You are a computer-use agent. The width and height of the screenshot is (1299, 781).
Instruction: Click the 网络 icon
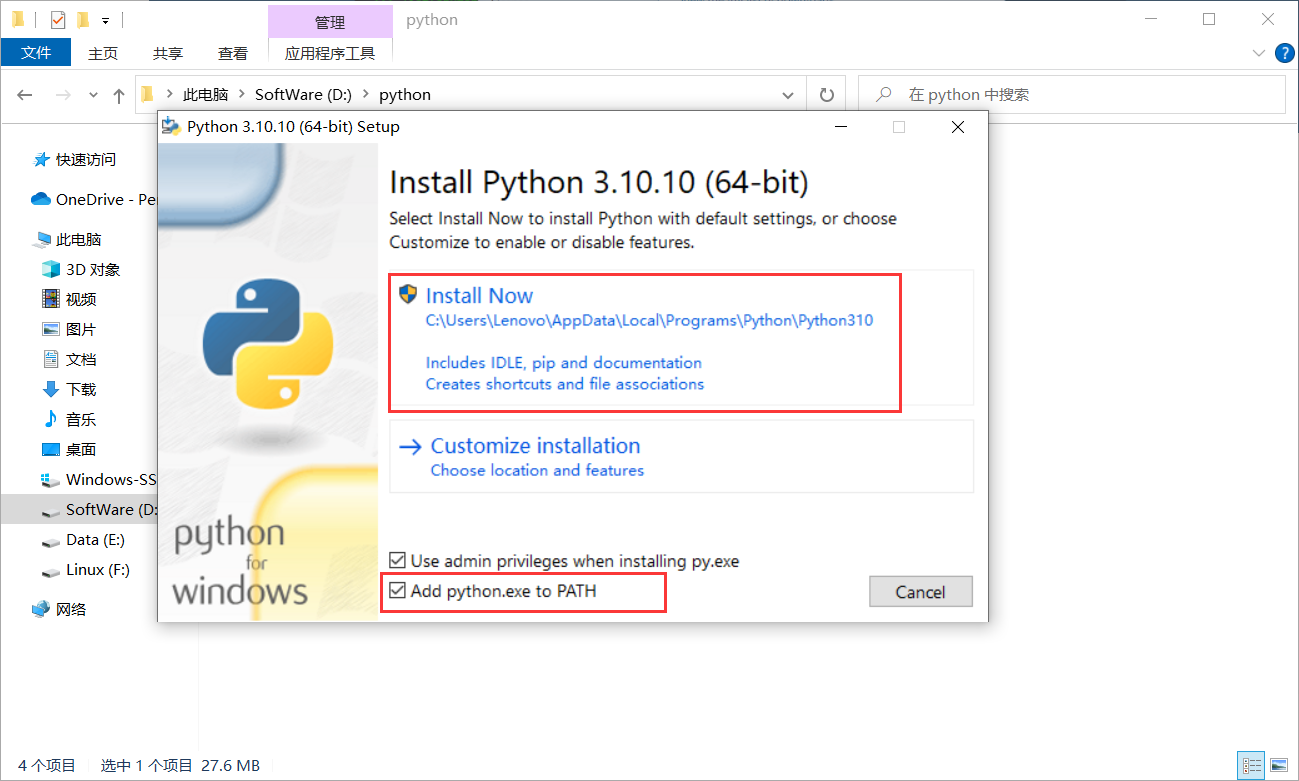click(41, 609)
